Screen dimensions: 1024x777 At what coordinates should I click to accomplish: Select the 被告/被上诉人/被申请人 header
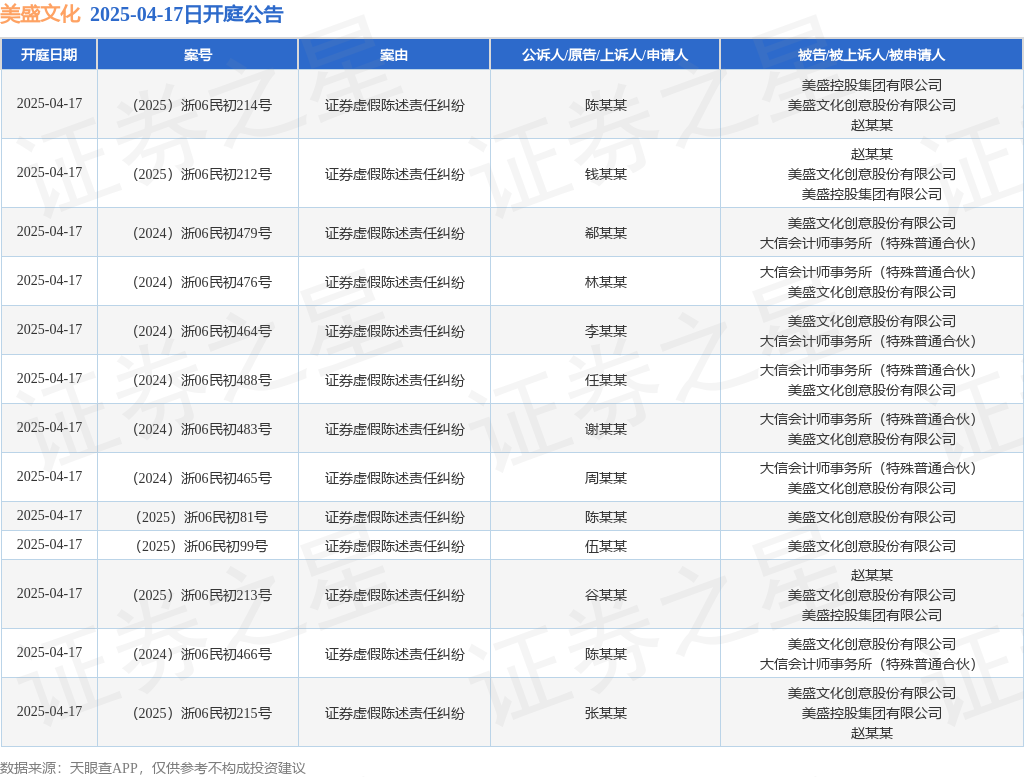pyautogui.click(x=871, y=55)
